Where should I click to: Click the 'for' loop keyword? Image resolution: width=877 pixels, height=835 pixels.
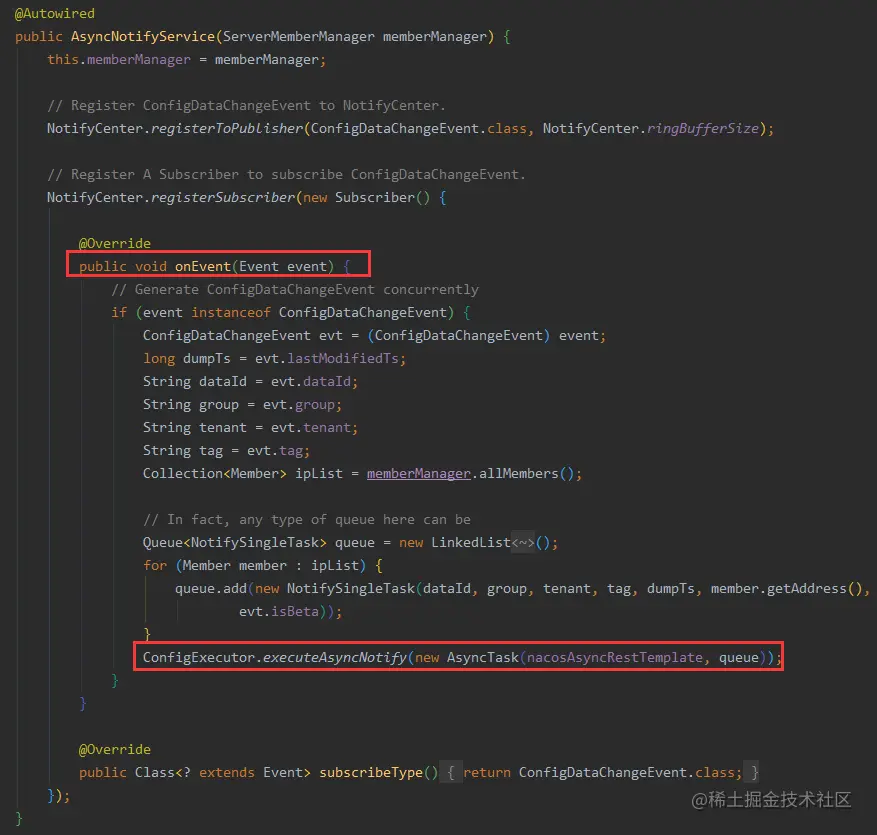tap(155, 566)
